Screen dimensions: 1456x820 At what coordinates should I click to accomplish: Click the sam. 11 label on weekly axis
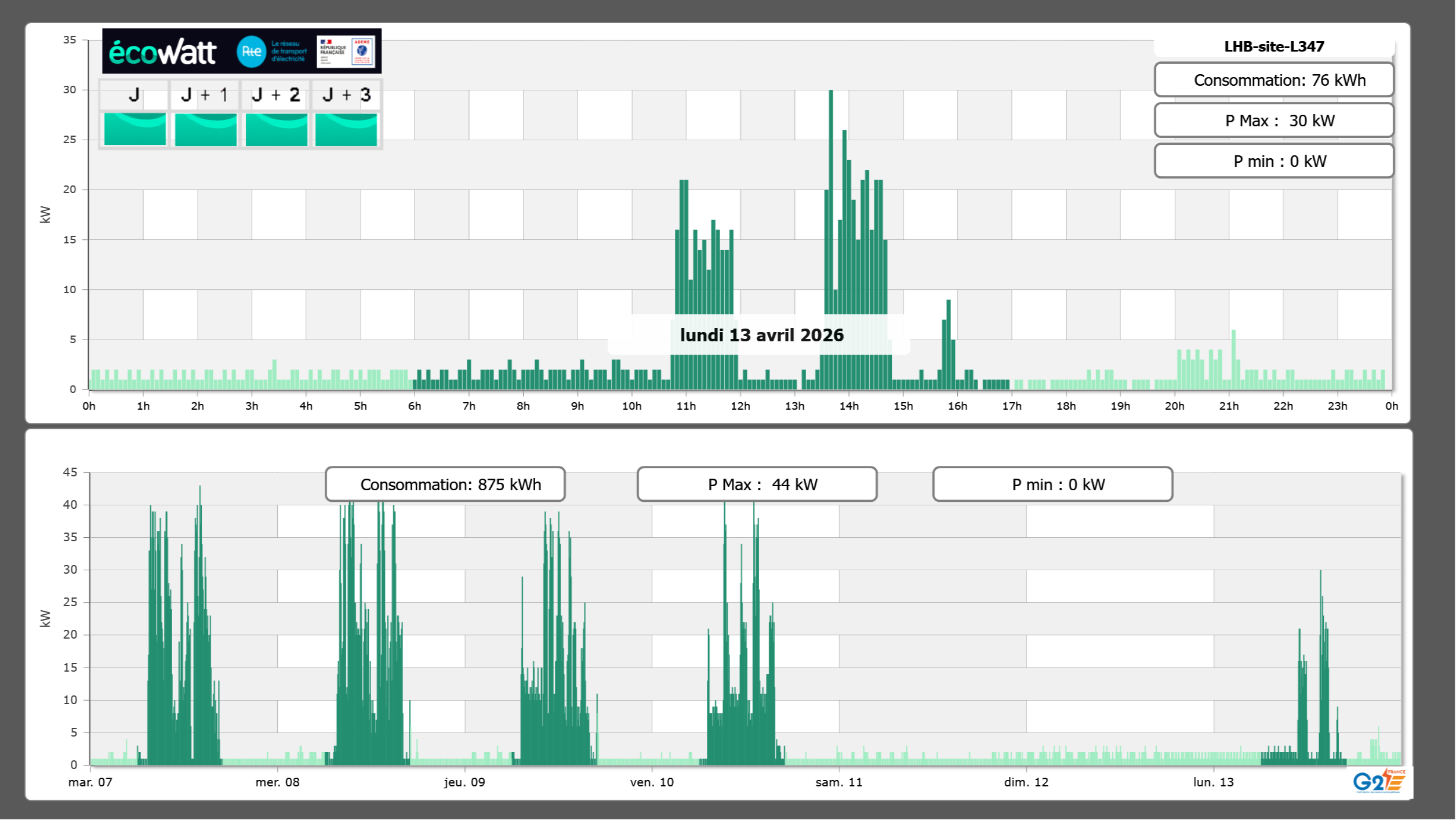(x=838, y=782)
